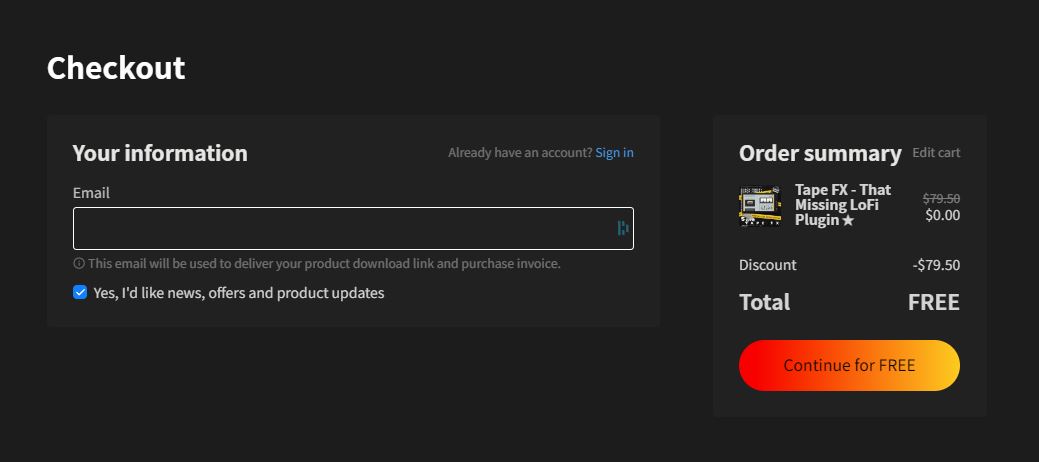Click the Sign in link
The height and width of the screenshot is (462, 1039).
[x=614, y=153]
